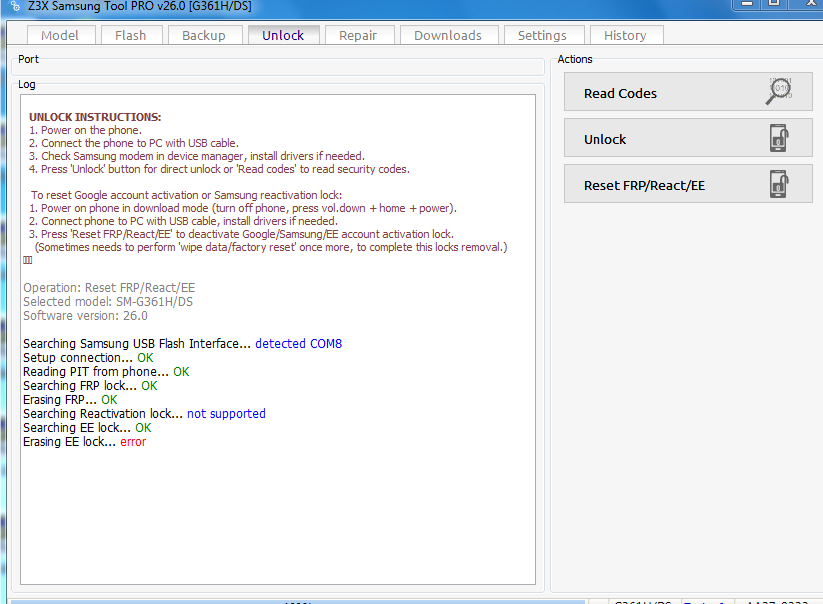Click the 'not supported' log text
Viewport: 823px width, 604px height.
pos(226,414)
